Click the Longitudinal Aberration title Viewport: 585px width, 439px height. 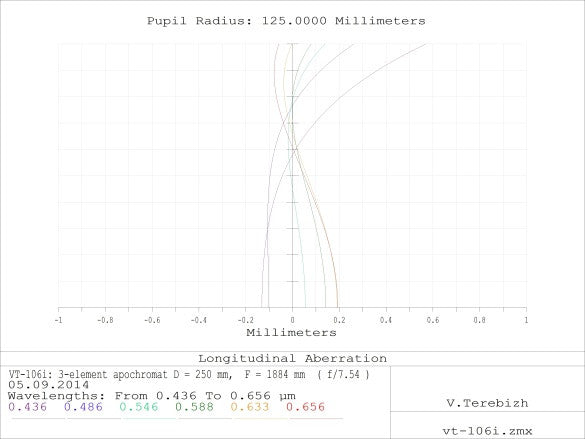coord(292,358)
